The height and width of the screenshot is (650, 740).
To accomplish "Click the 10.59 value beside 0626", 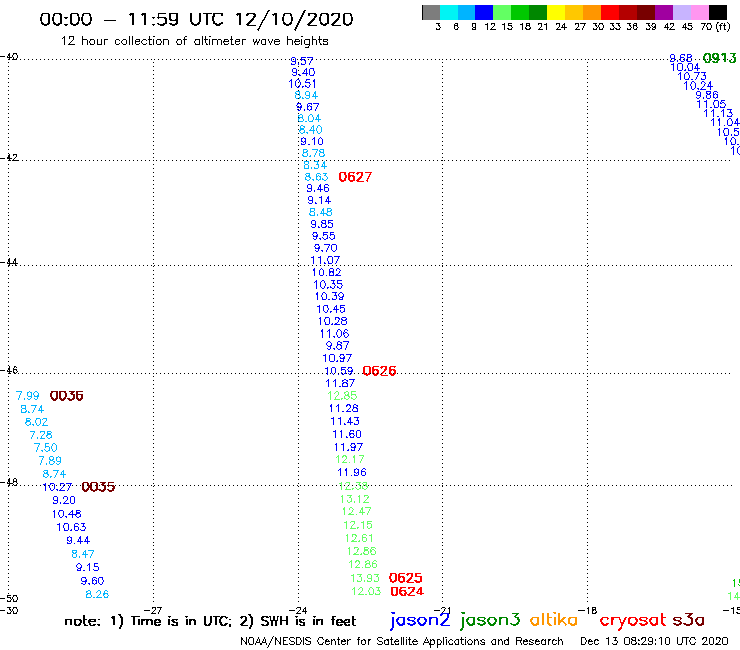I will pyautogui.click(x=339, y=371).
